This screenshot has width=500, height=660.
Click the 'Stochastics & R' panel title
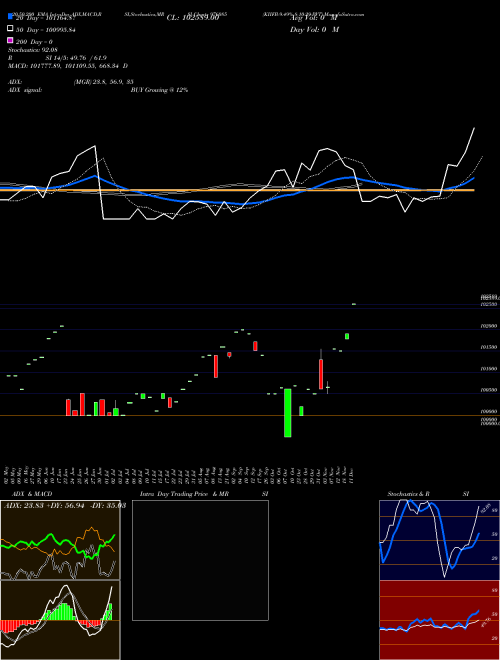(x=408, y=494)
